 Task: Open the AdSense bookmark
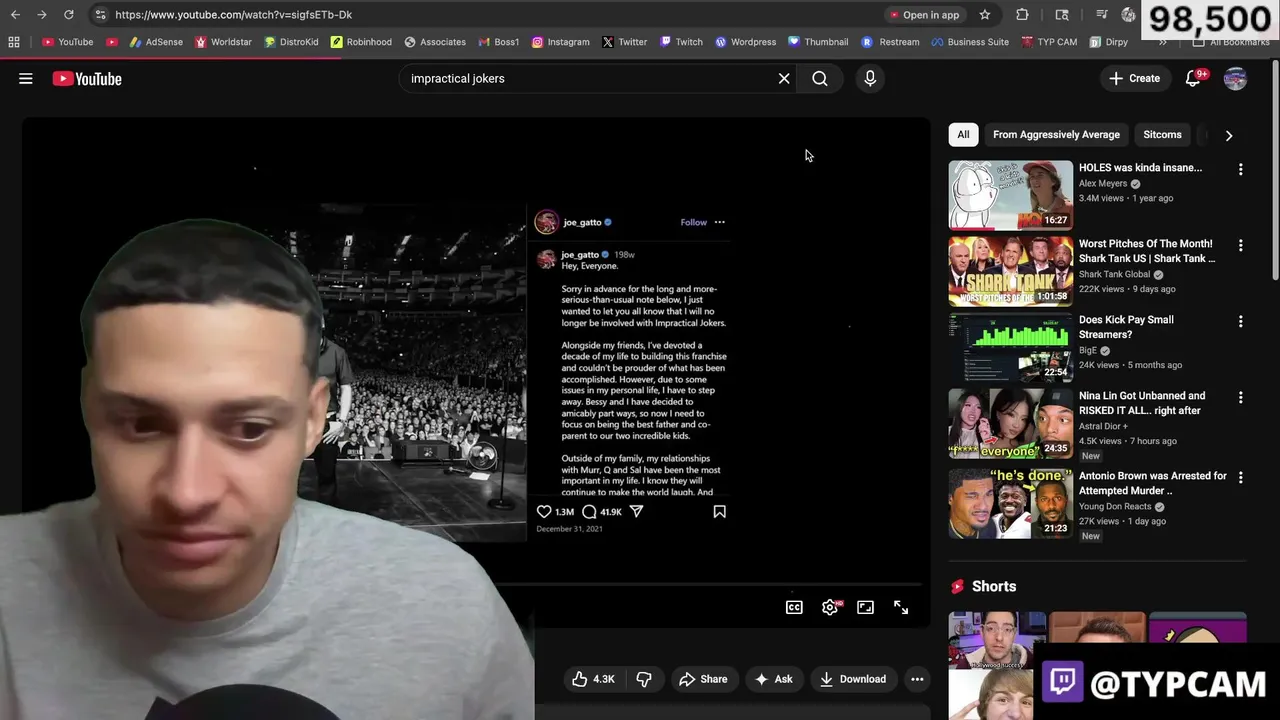click(156, 42)
